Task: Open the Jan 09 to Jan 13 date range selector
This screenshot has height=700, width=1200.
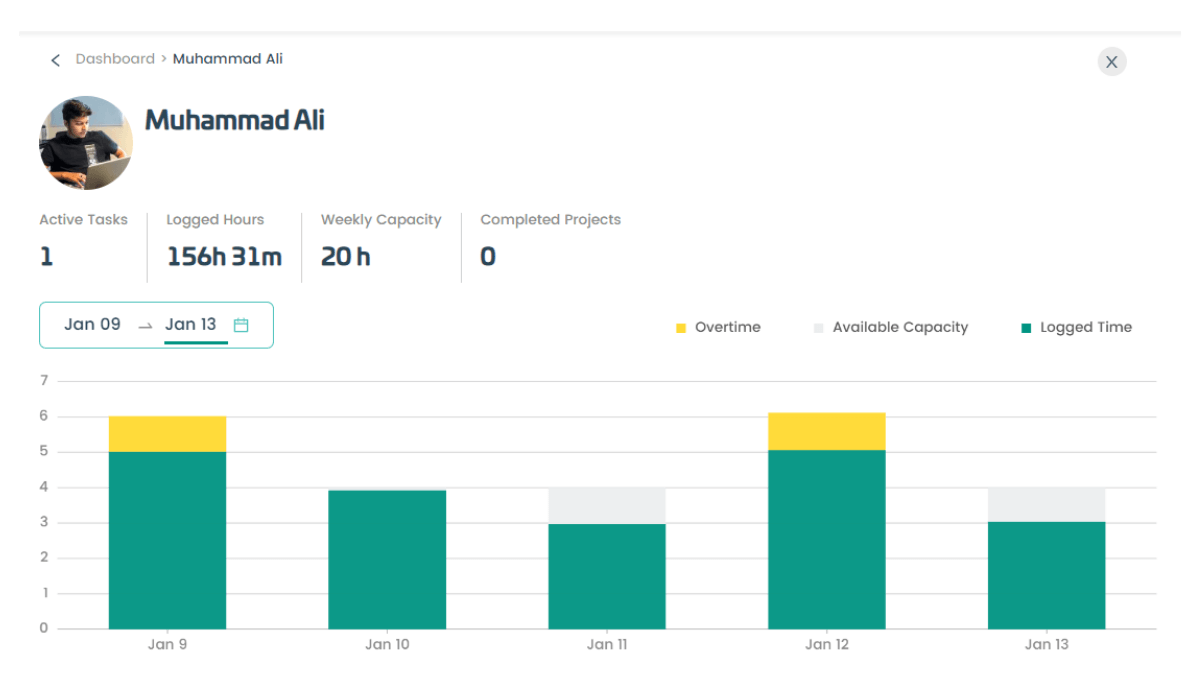Action: (156, 324)
